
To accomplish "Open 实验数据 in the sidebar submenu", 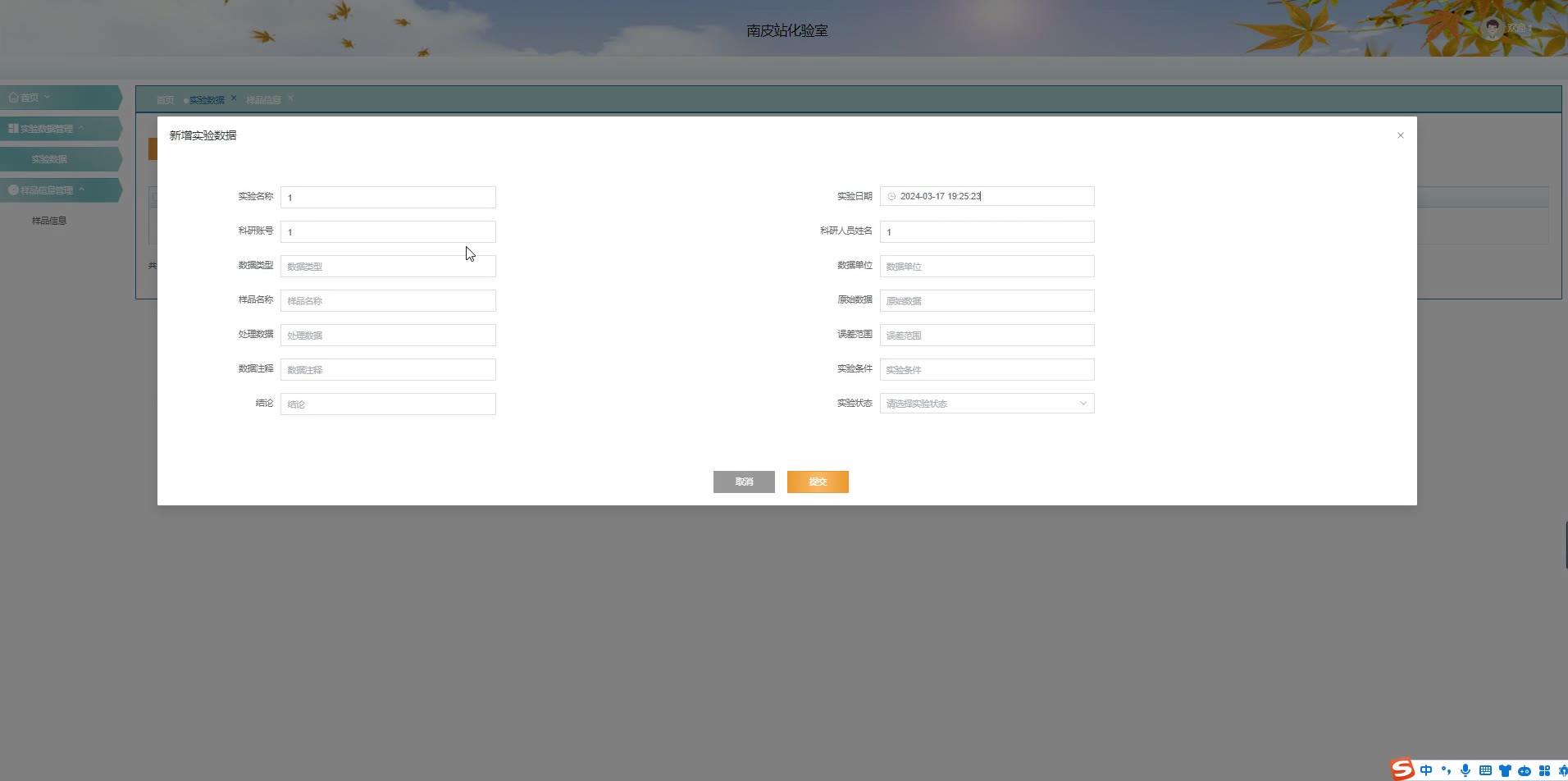I will [x=61, y=159].
